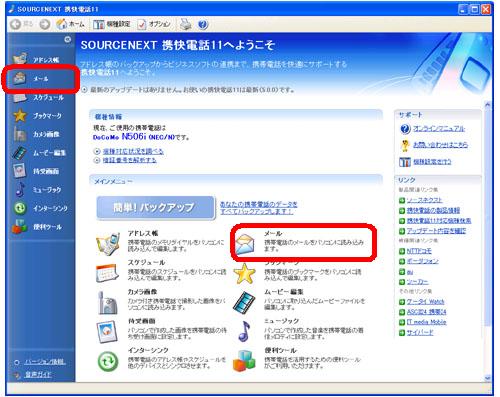The height and width of the screenshot is (397, 500).
Task: Click the forward arrow toolbar button
Action: [x=45, y=24]
